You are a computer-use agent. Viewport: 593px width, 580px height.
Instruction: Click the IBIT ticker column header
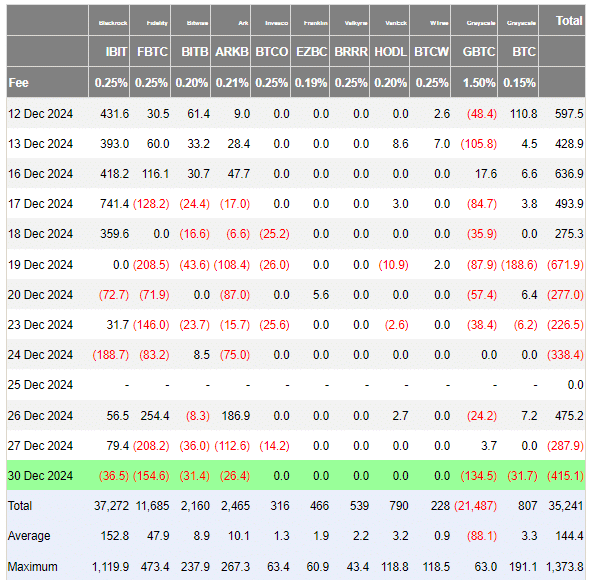(x=116, y=51)
